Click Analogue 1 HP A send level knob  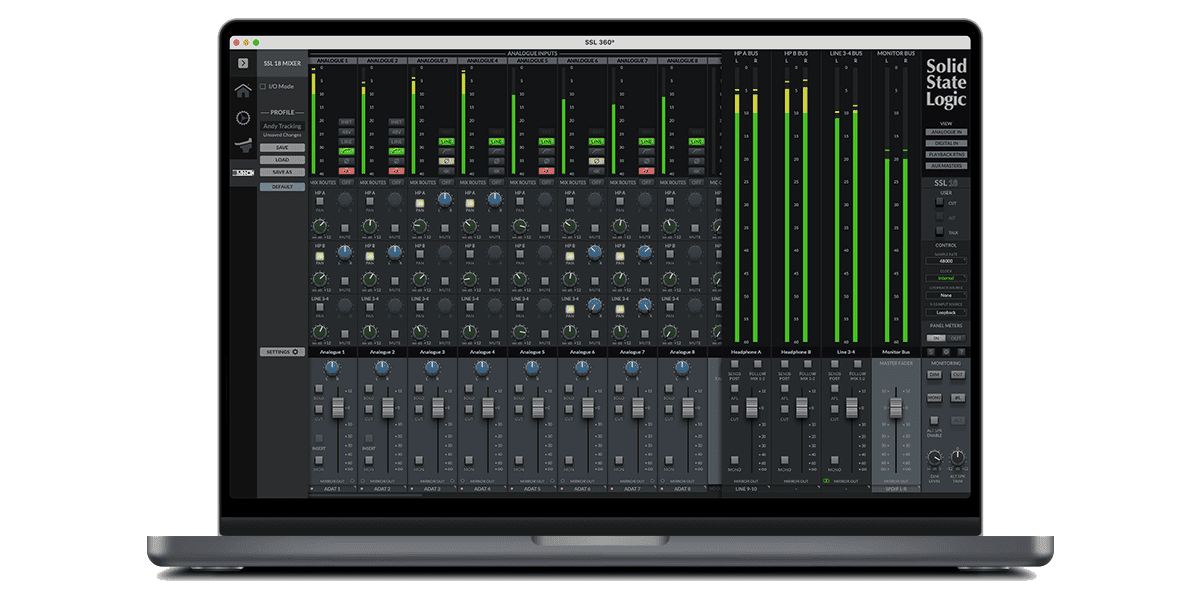[x=320, y=226]
